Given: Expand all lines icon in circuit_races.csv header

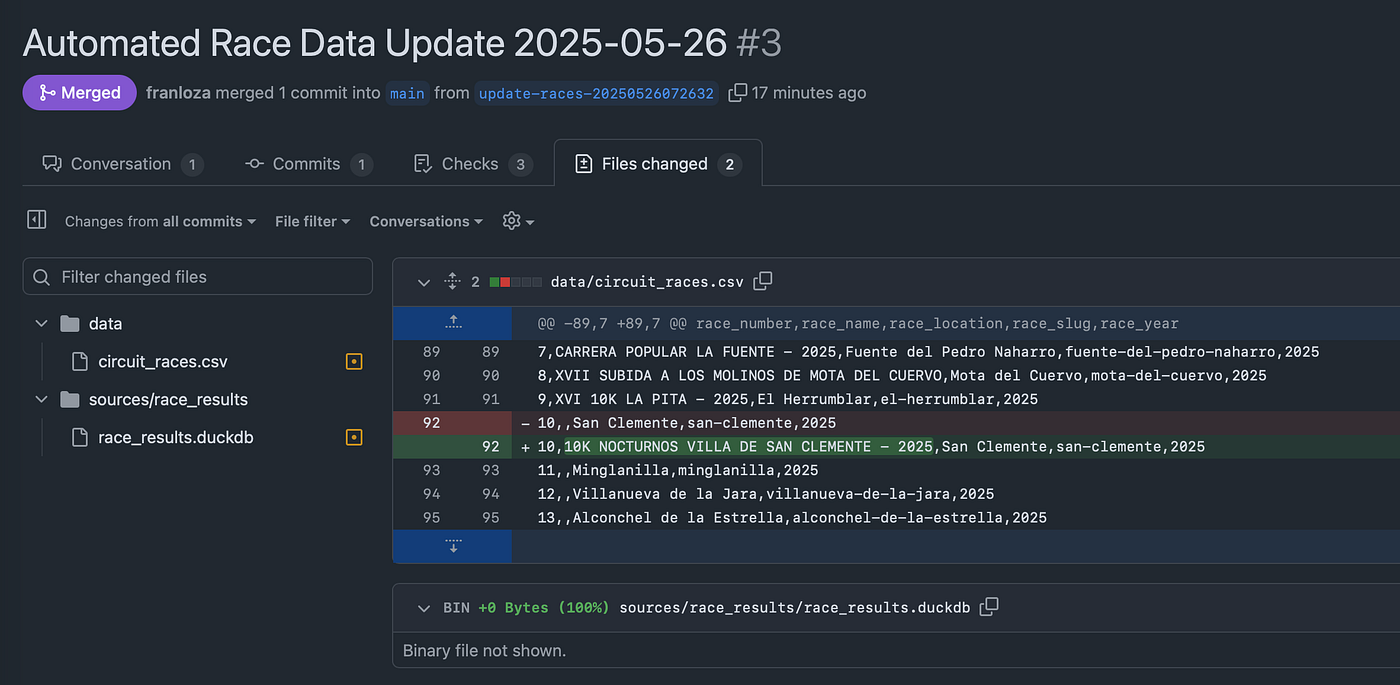Looking at the screenshot, I should click(453, 282).
